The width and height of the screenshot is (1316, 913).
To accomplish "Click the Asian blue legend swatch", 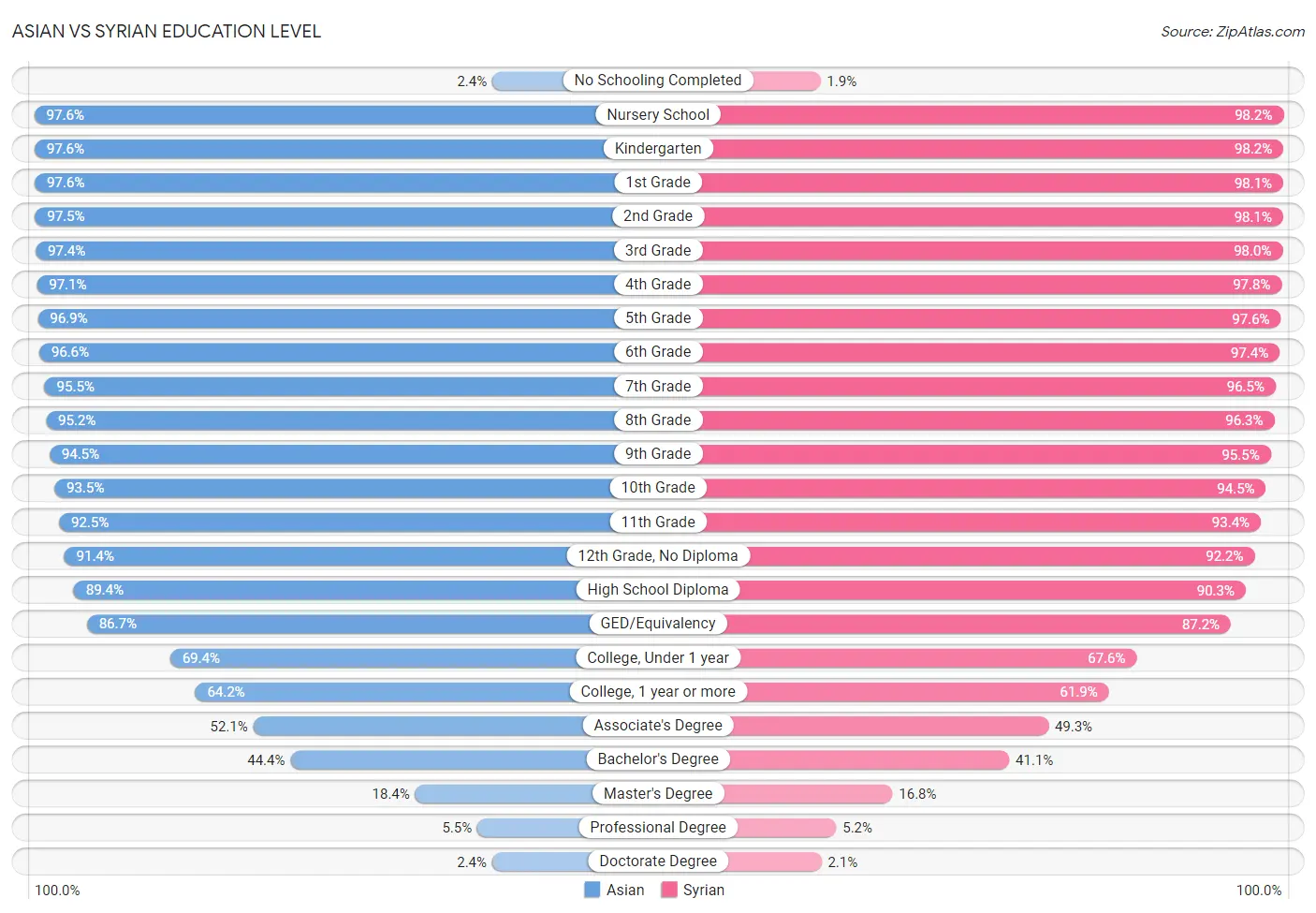I will [592, 890].
